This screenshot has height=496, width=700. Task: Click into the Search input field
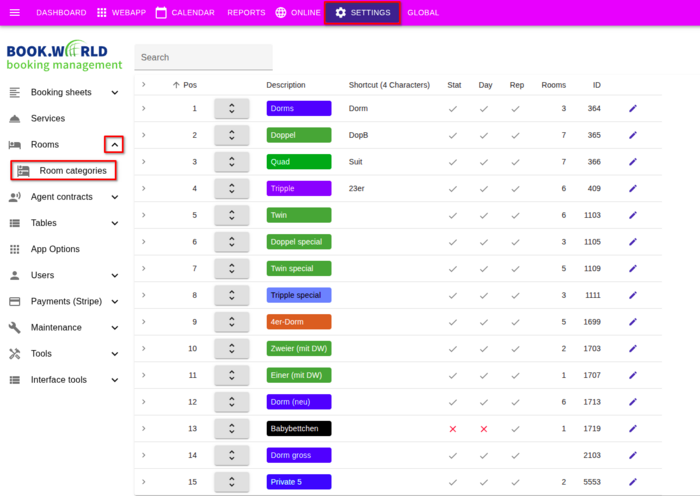click(x=203, y=57)
